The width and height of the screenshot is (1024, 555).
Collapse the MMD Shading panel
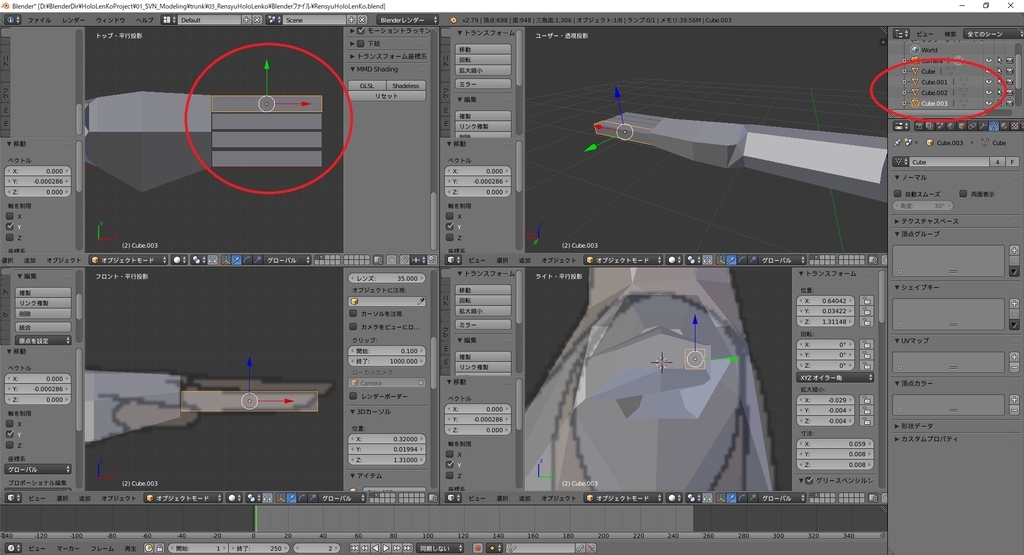pyautogui.click(x=374, y=69)
